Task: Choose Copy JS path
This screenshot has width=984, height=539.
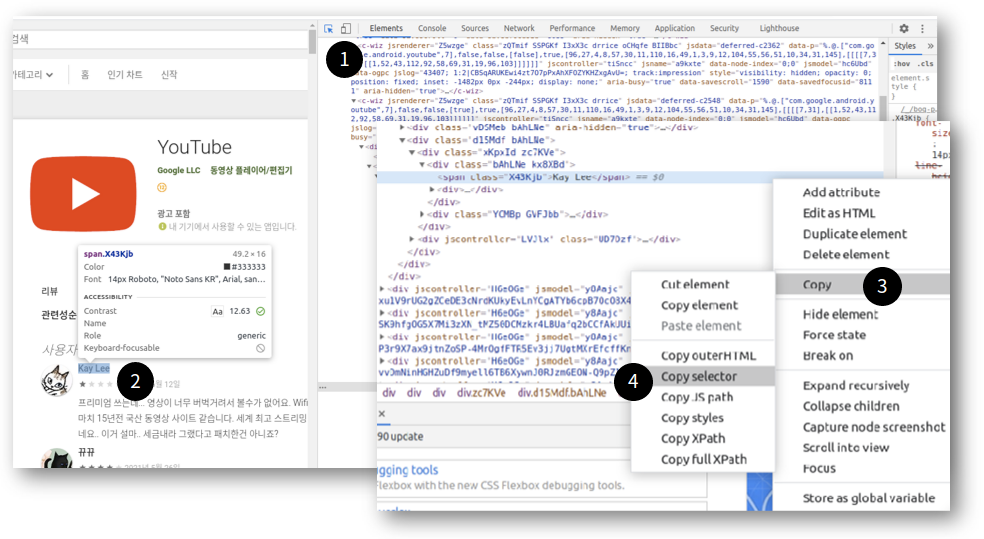Action: point(697,397)
